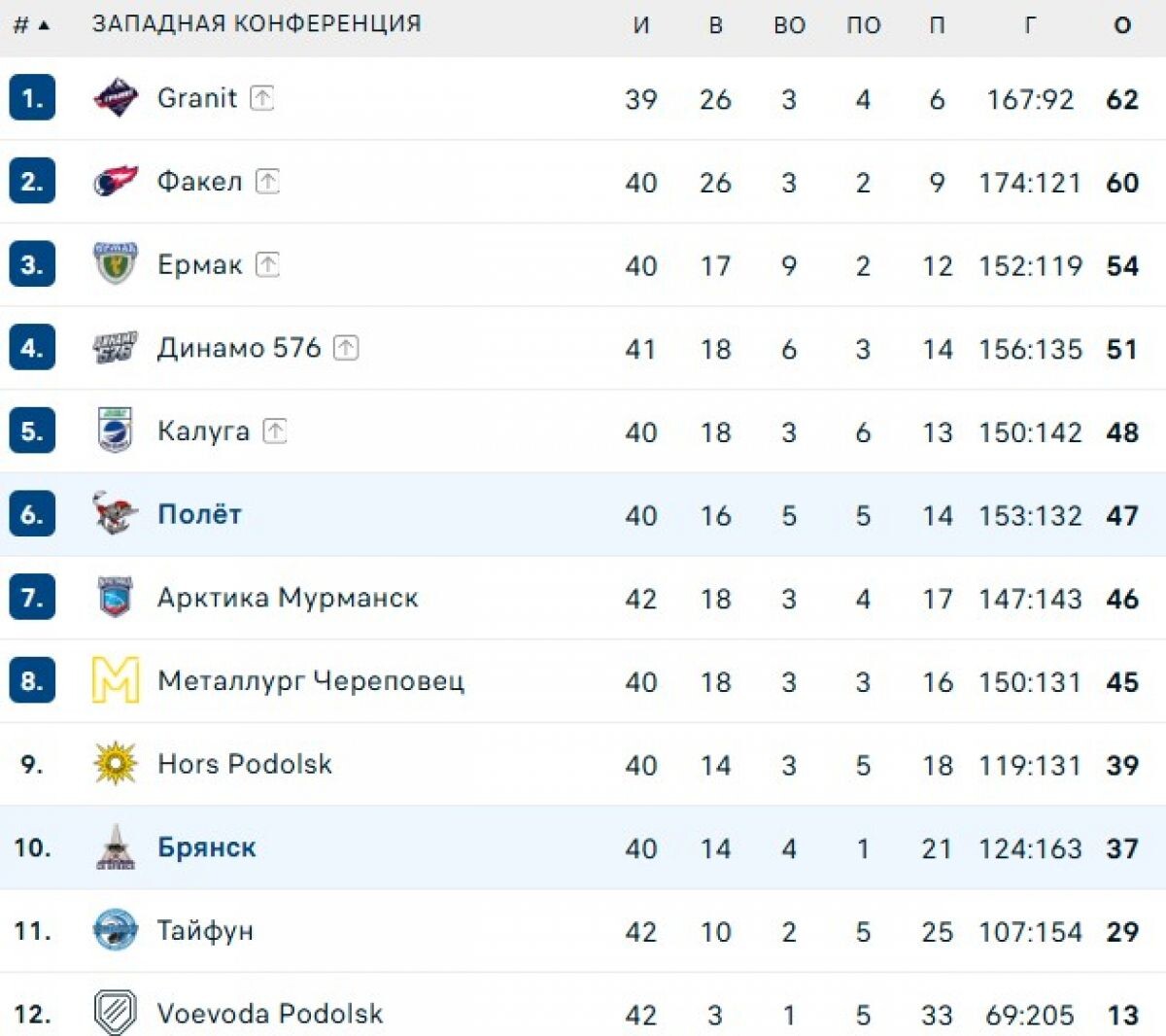Open the Брянск team page link
The width and height of the screenshot is (1166, 1036).
pos(207,847)
